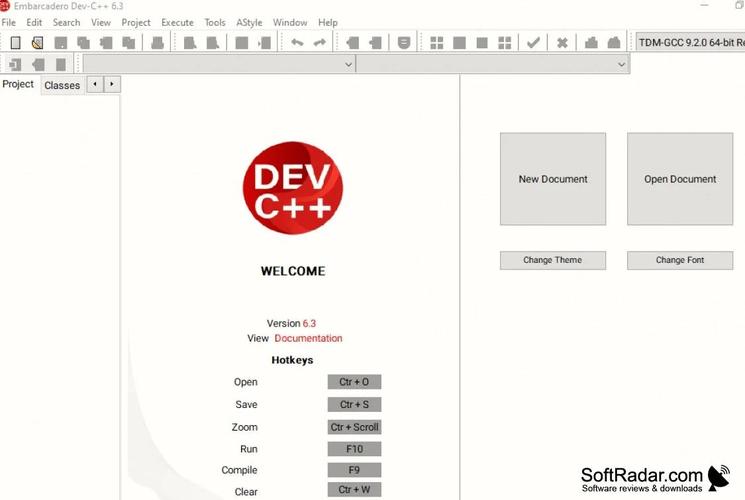Image resolution: width=745 pixels, height=500 pixels.
Task: Click the New file toolbar icon
Action: [x=15, y=43]
